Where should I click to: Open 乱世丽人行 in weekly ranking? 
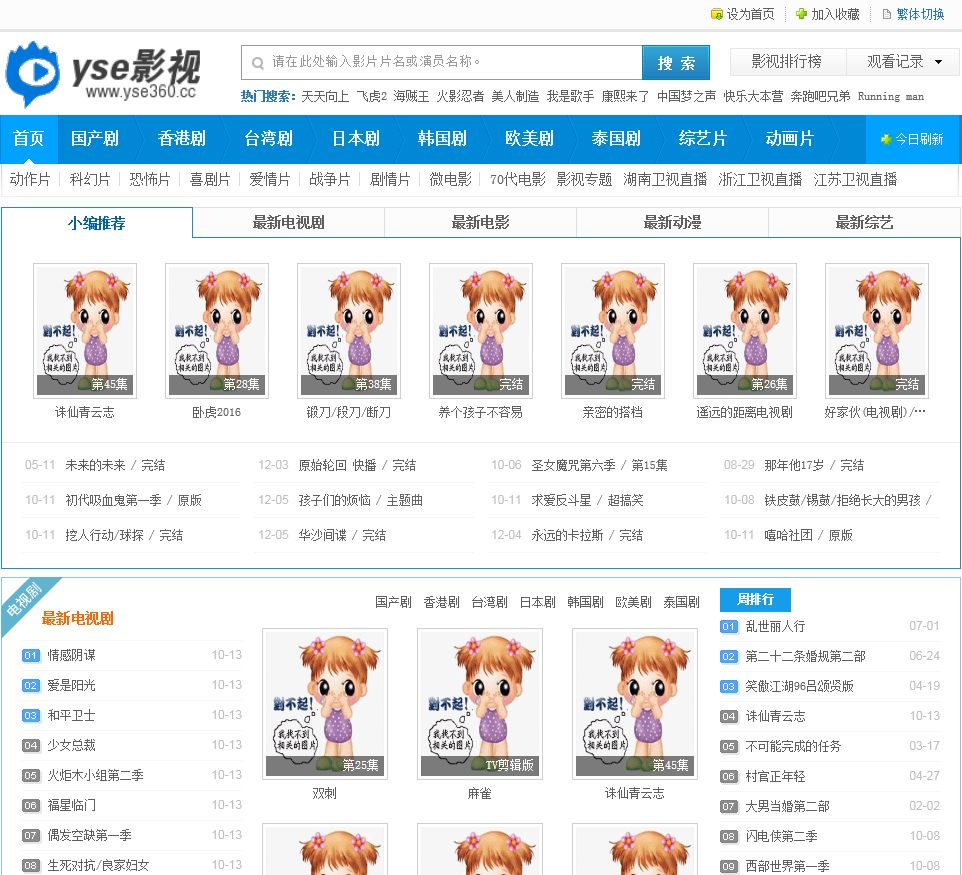(x=775, y=626)
